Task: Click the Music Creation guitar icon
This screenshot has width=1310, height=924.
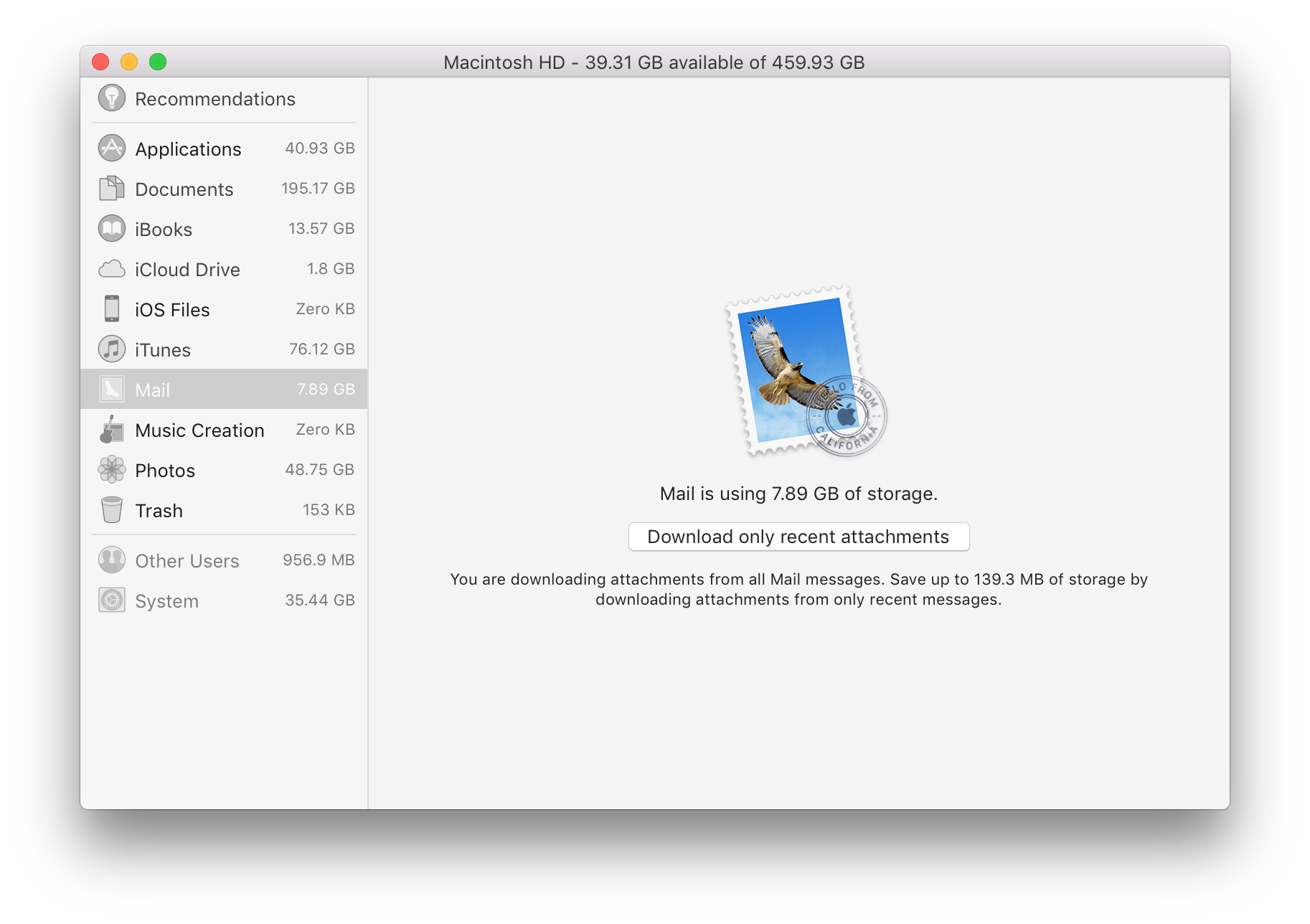Action: pyautogui.click(x=112, y=430)
